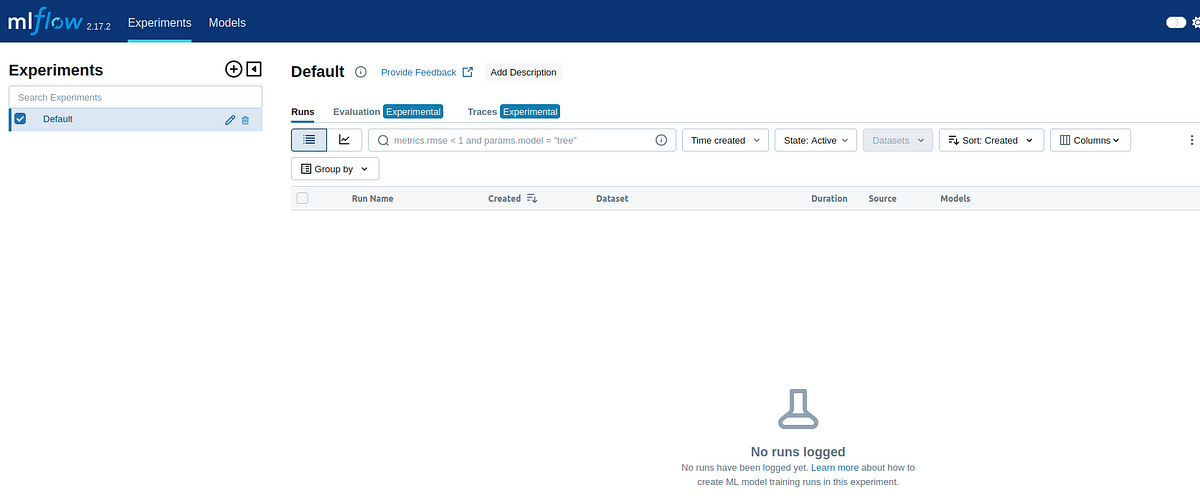The height and width of the screenshot is (501, 1200).
Task: Click the Created column sort icon
Action: tap(531, 198)
